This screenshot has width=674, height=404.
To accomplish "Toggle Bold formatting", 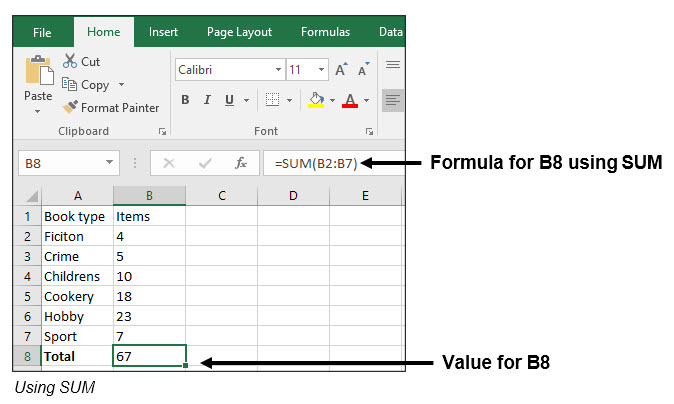I will 185,100.
